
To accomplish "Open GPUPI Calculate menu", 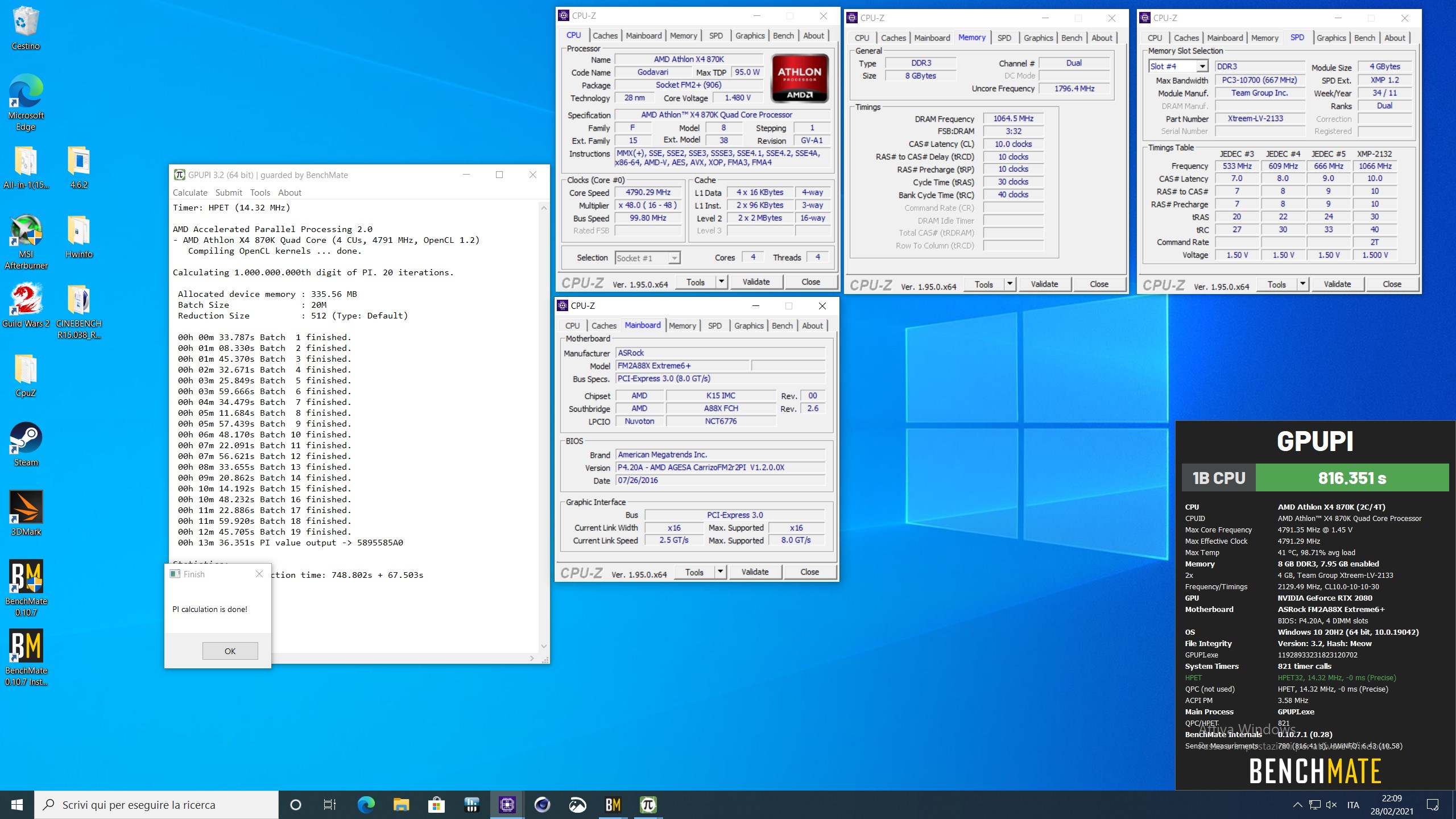I will pos(190,193).
